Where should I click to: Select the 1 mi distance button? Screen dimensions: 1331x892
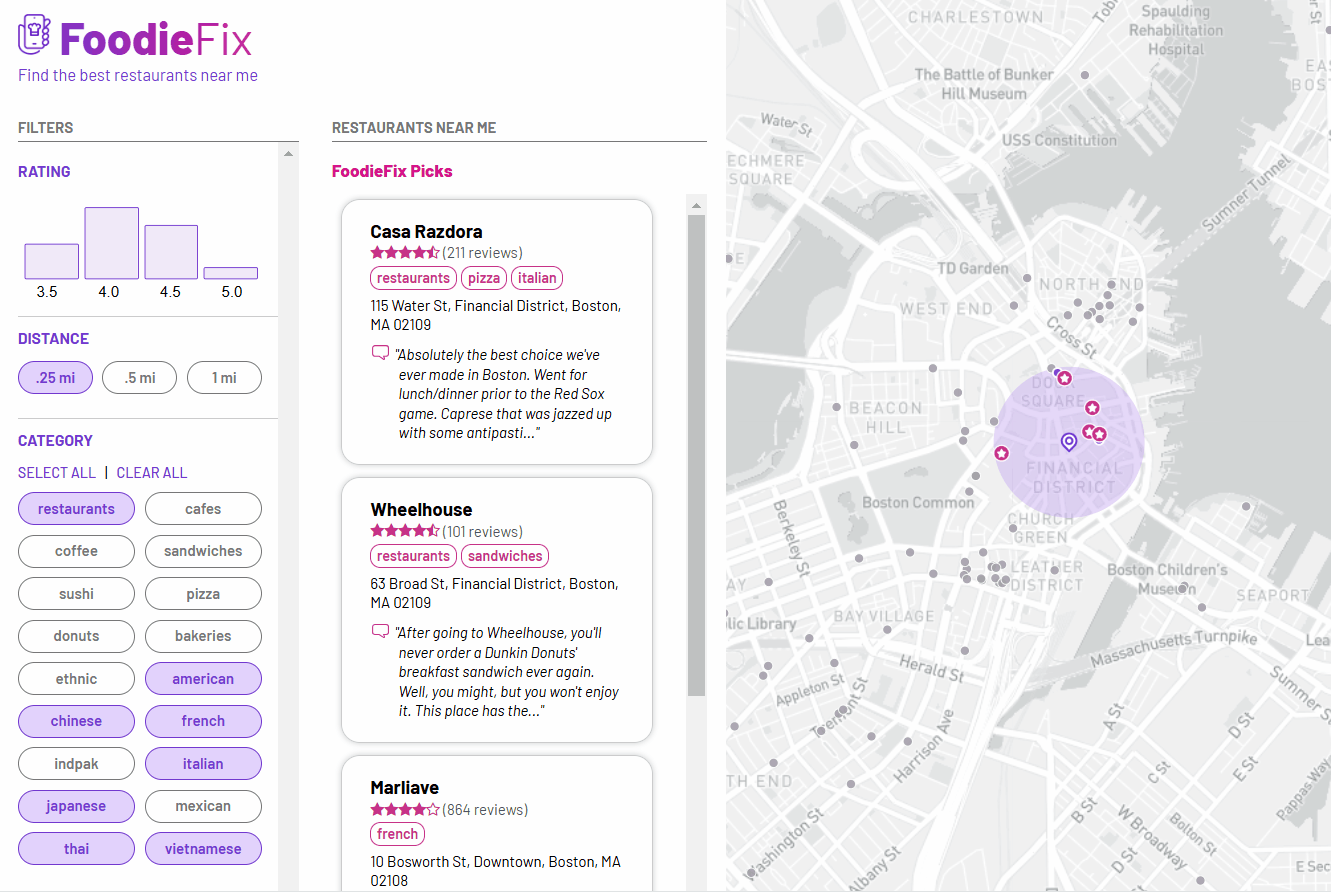point(224,377)
